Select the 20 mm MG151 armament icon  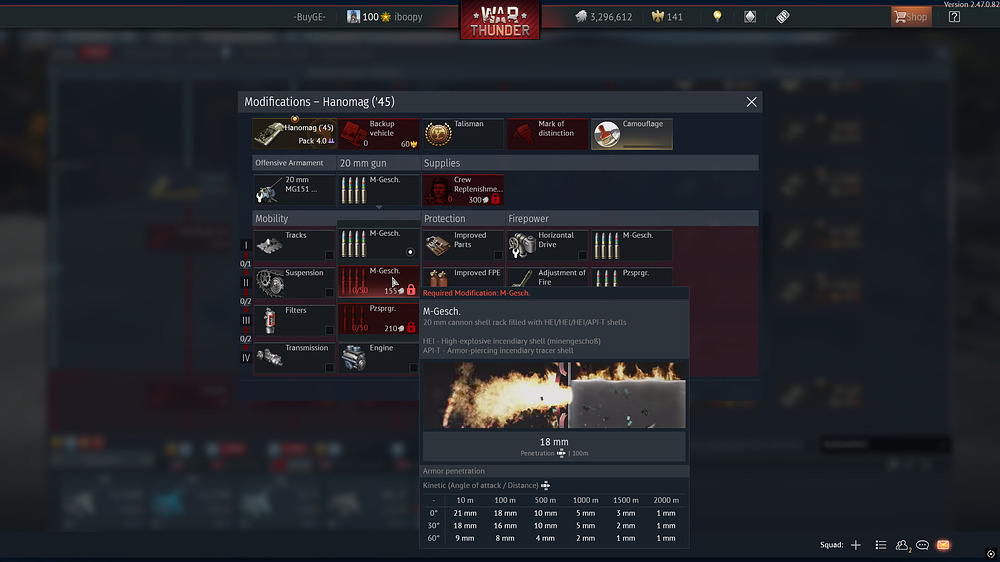tap(268, 190)
